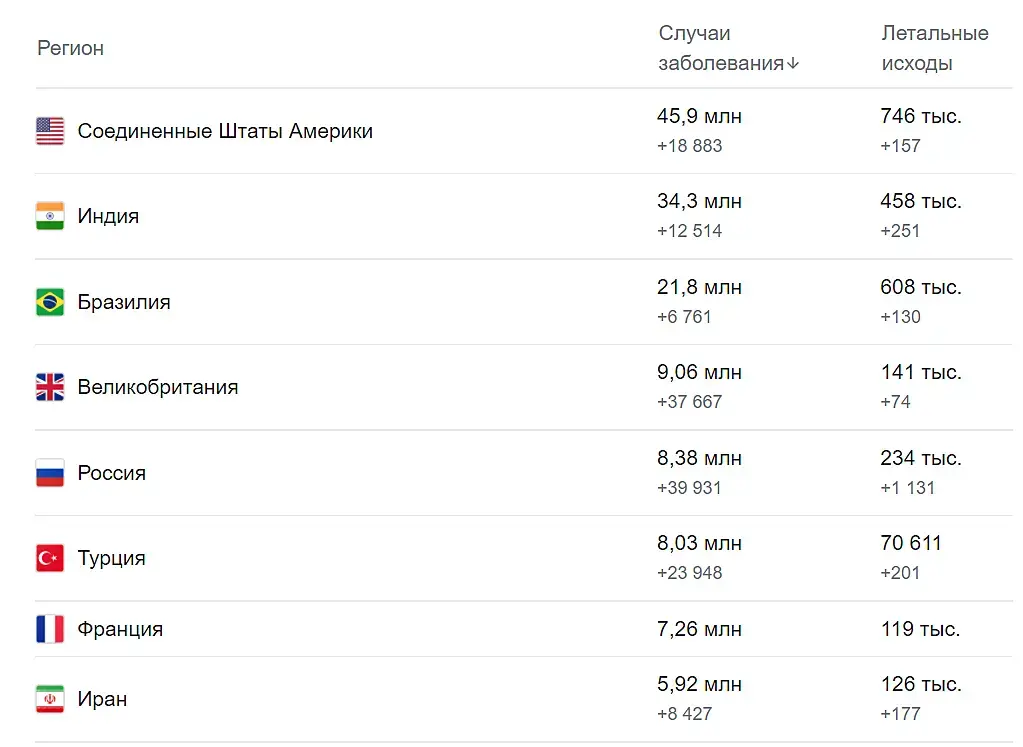
Task: Click France's 7,26 млн cases value
Action: click(x=699, y=629)
